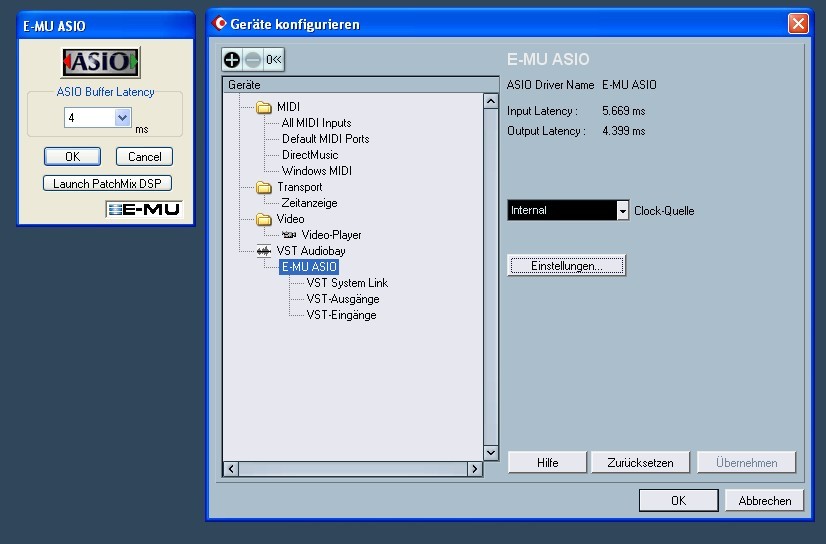Select DirectMusic in the device tree
Image resolution: width=826 pixels, height=544 pixels.
(310, 155)
